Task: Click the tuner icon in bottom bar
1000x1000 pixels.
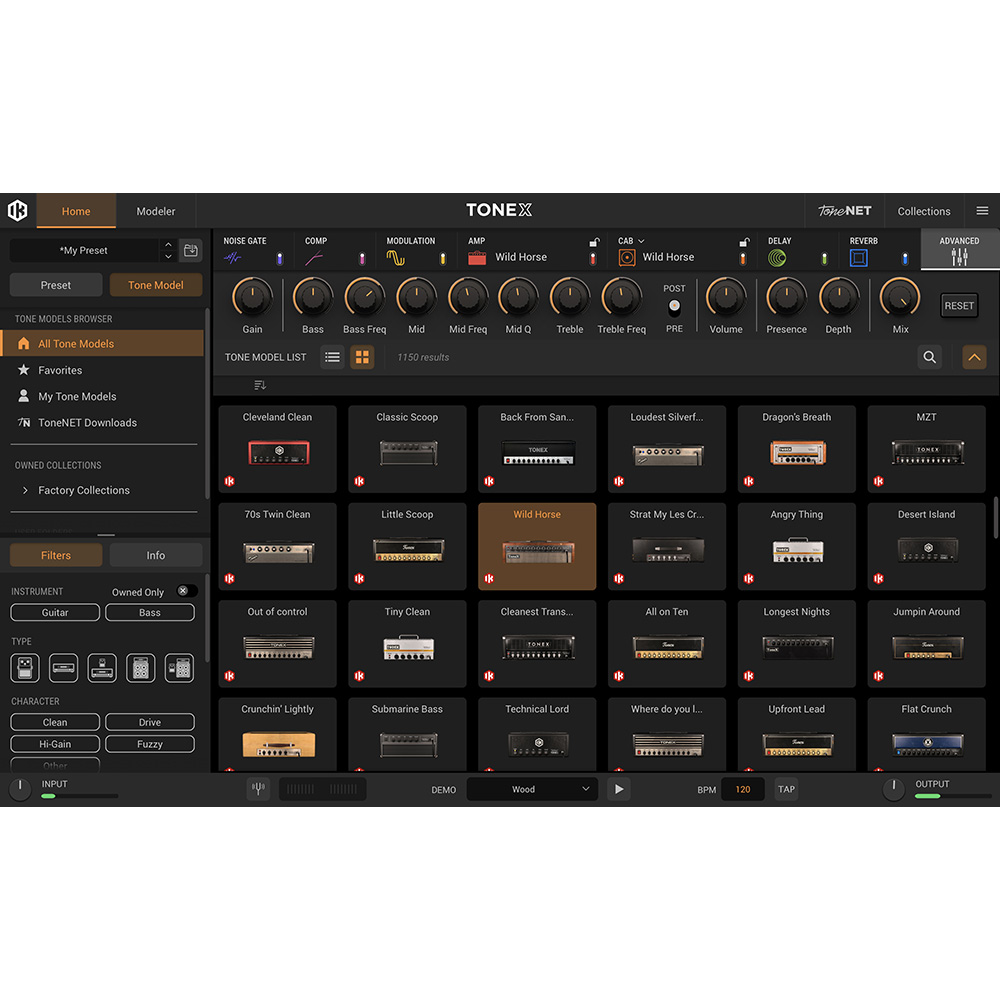Action: 258,789
